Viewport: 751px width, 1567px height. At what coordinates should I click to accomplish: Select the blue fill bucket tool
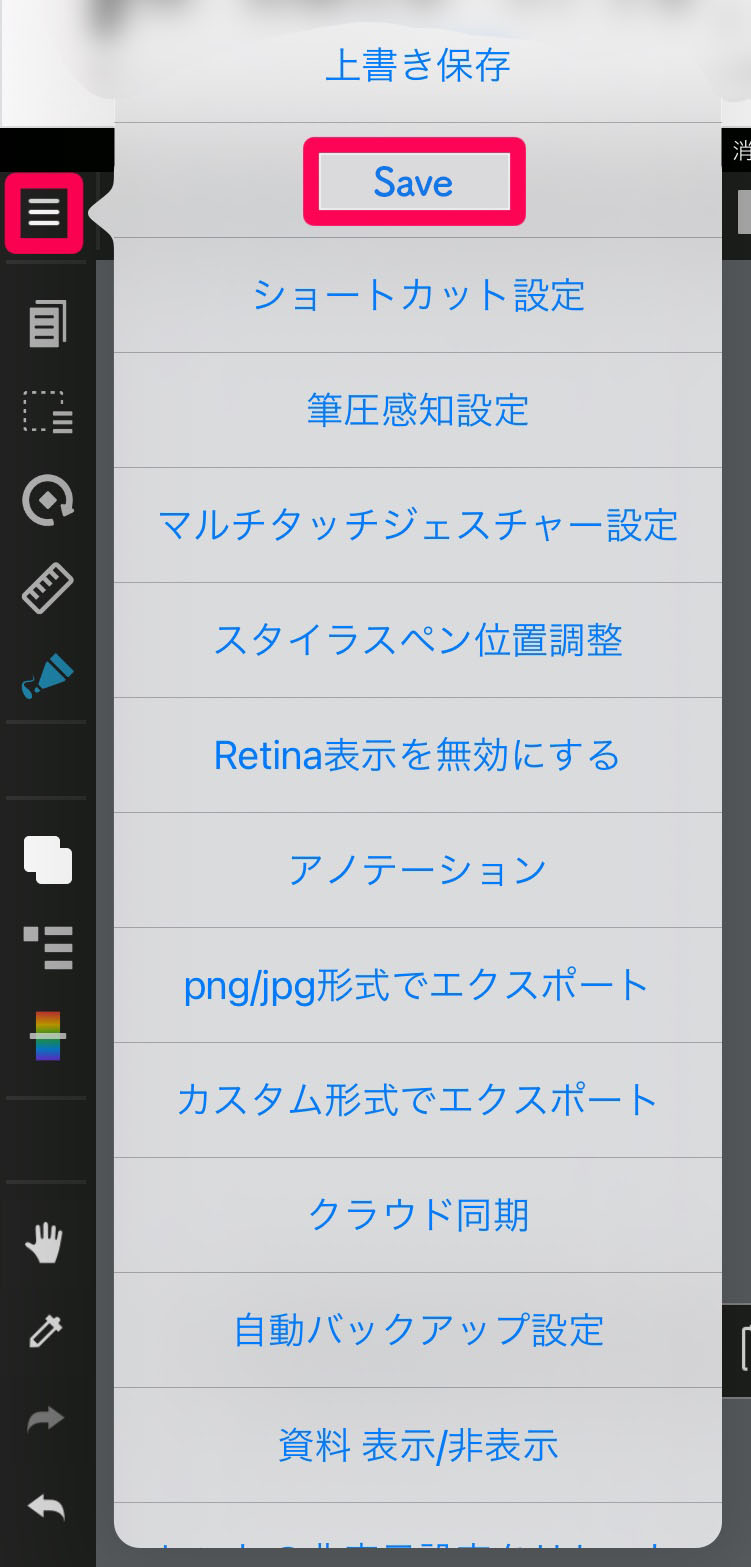pyautogui.click(x=47, y=676)
